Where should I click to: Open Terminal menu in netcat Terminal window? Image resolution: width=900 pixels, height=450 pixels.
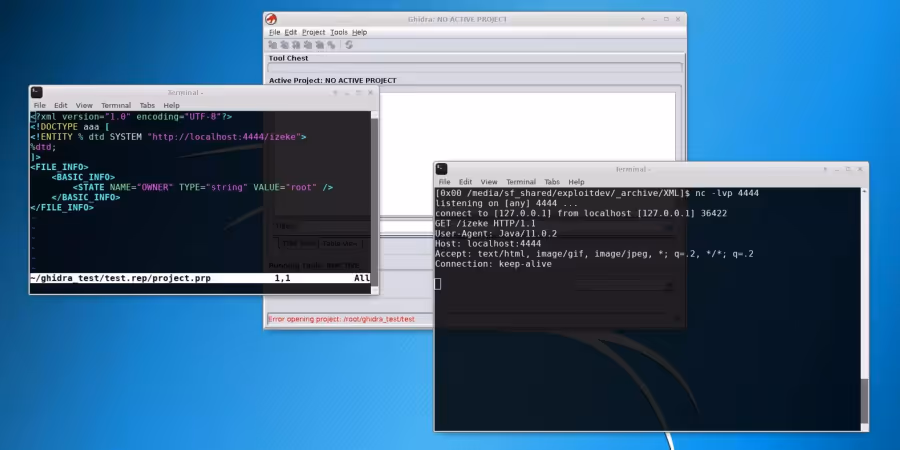(x=521, y=182)
